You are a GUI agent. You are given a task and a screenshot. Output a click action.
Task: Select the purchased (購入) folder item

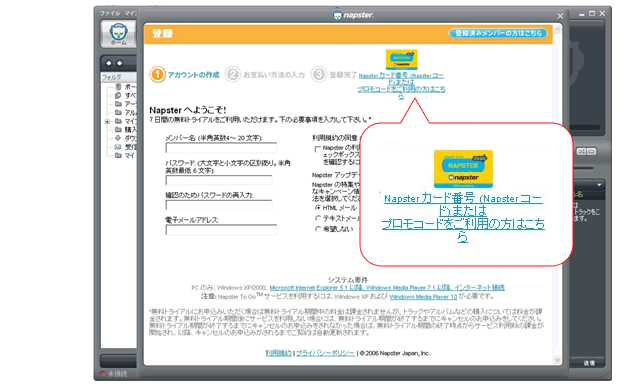coord(125,130)
